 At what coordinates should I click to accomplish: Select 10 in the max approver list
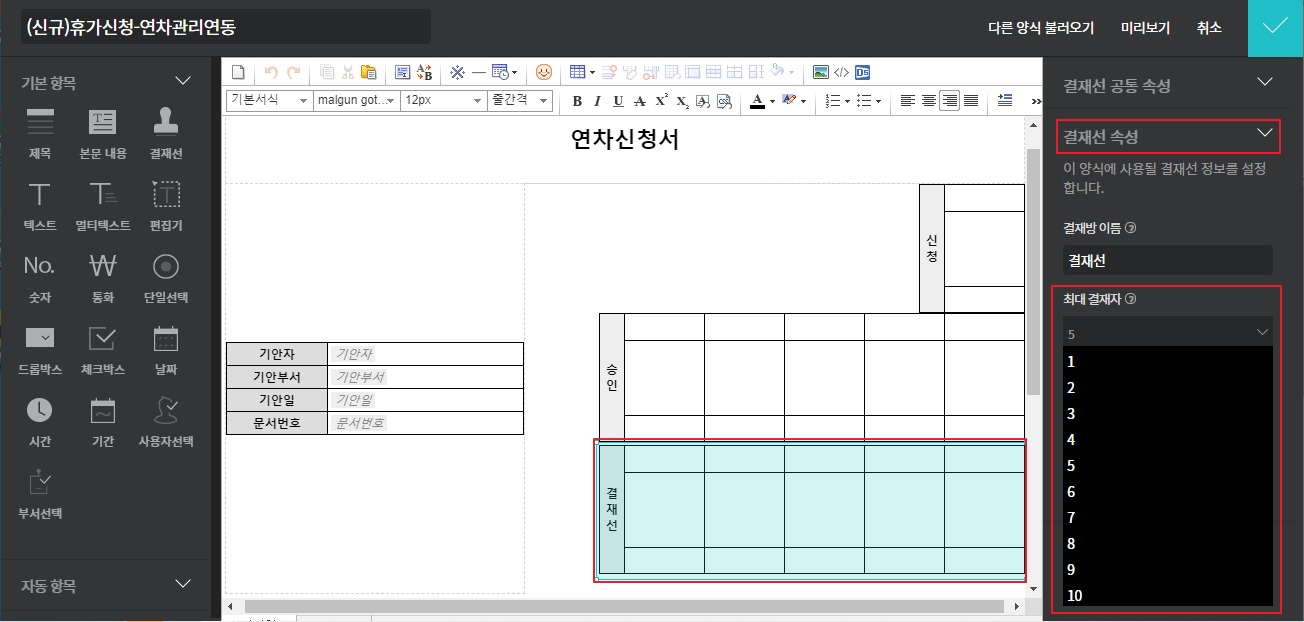1075,596
